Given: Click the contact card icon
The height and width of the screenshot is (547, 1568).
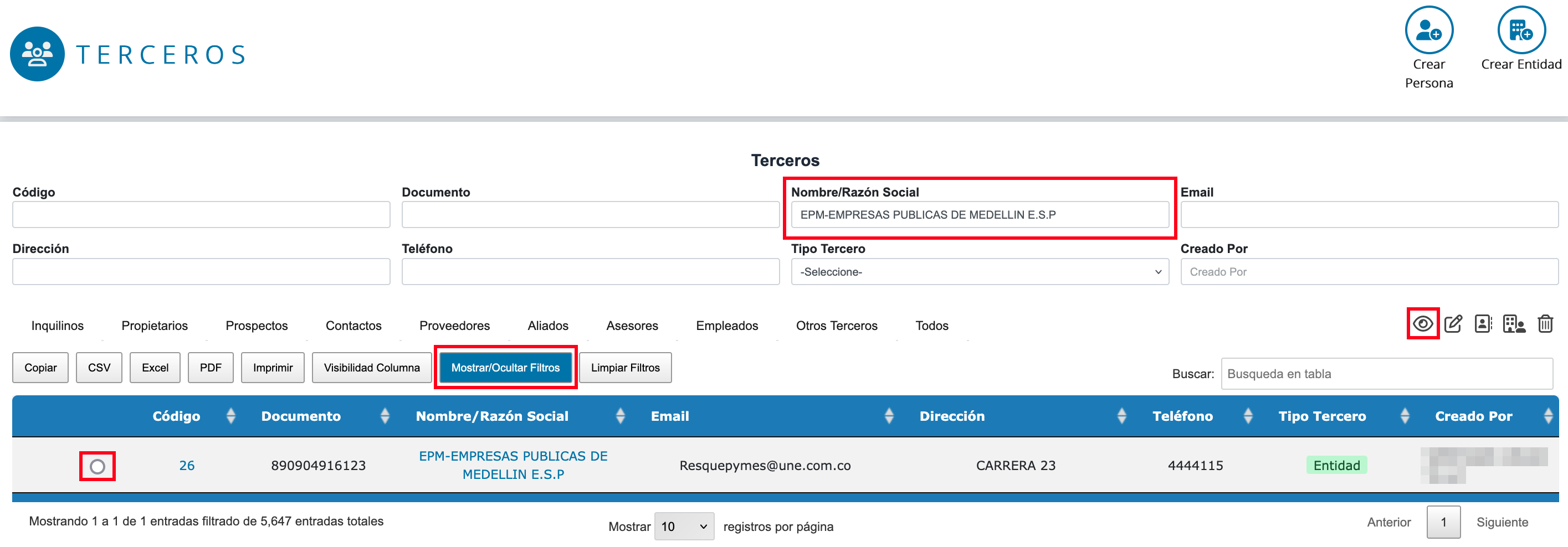Looking at the screenshot, I should (x=1483, y=324).
